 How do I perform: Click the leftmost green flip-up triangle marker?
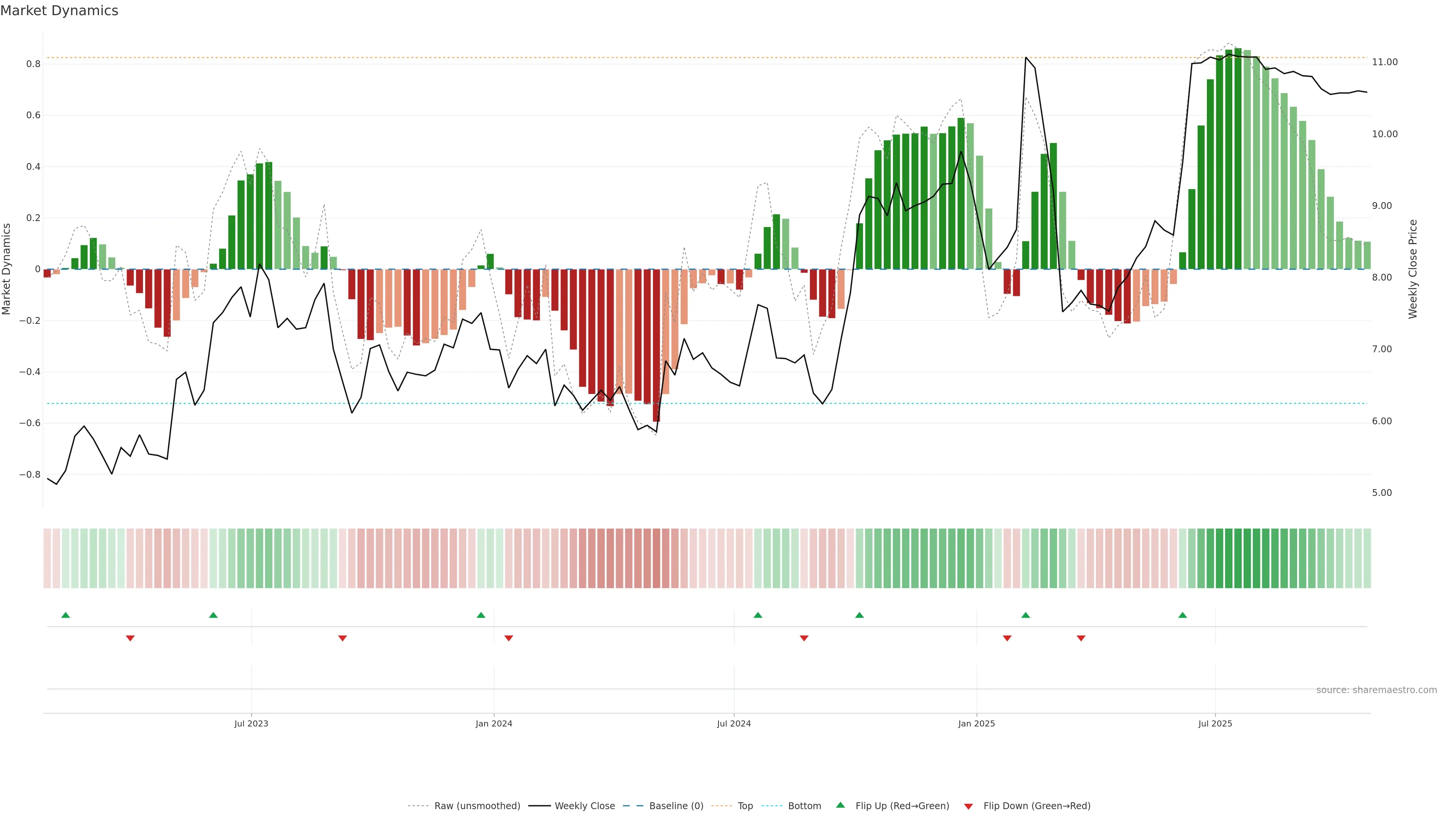(x=66, y=615)
